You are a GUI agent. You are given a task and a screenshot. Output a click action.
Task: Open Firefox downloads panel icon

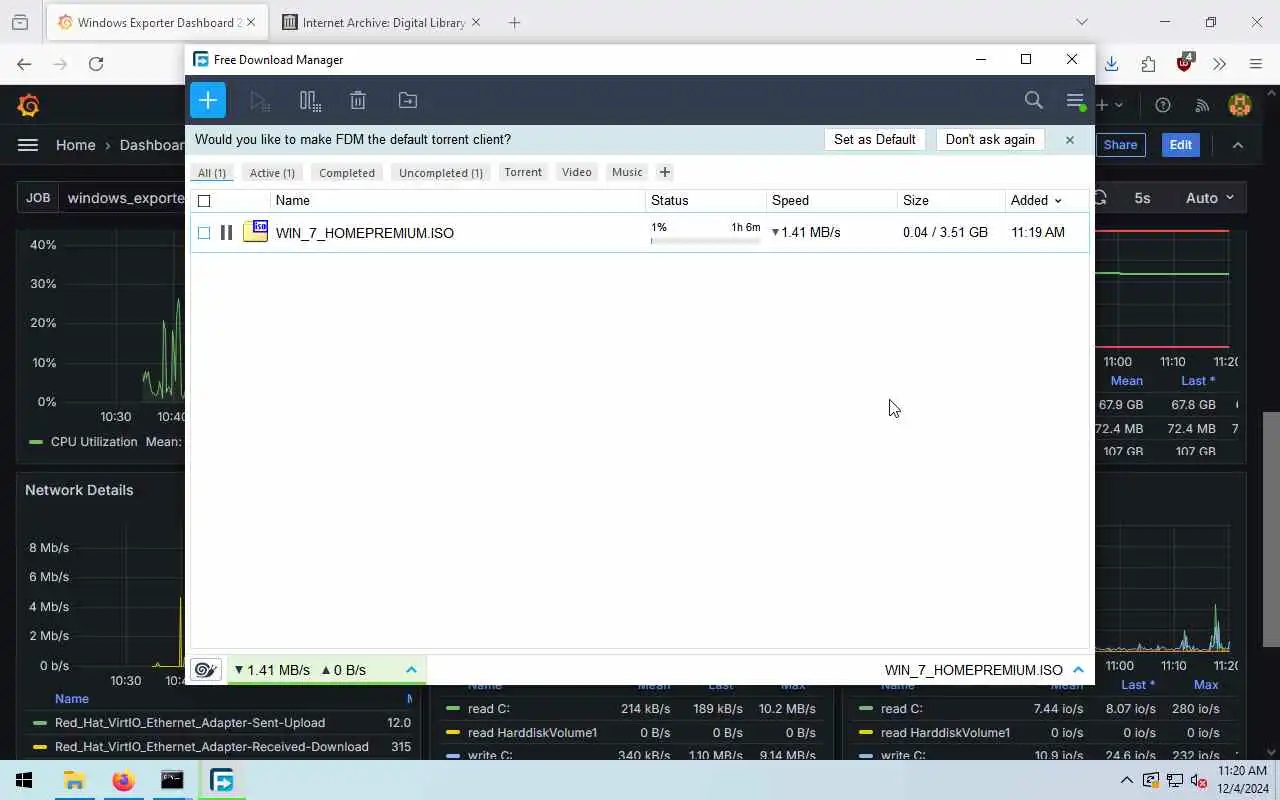coord(1111,64)
